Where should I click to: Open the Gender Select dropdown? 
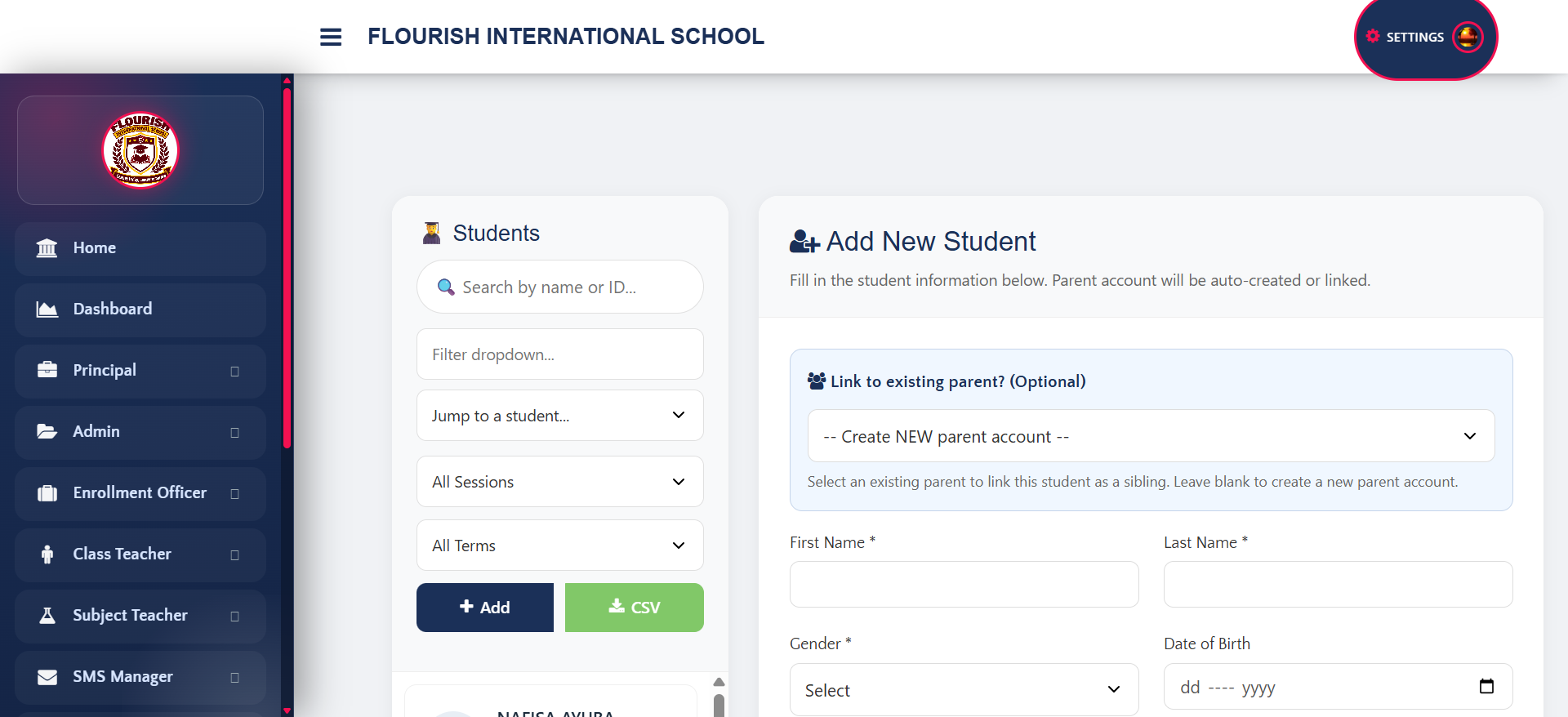coord(964,690)
